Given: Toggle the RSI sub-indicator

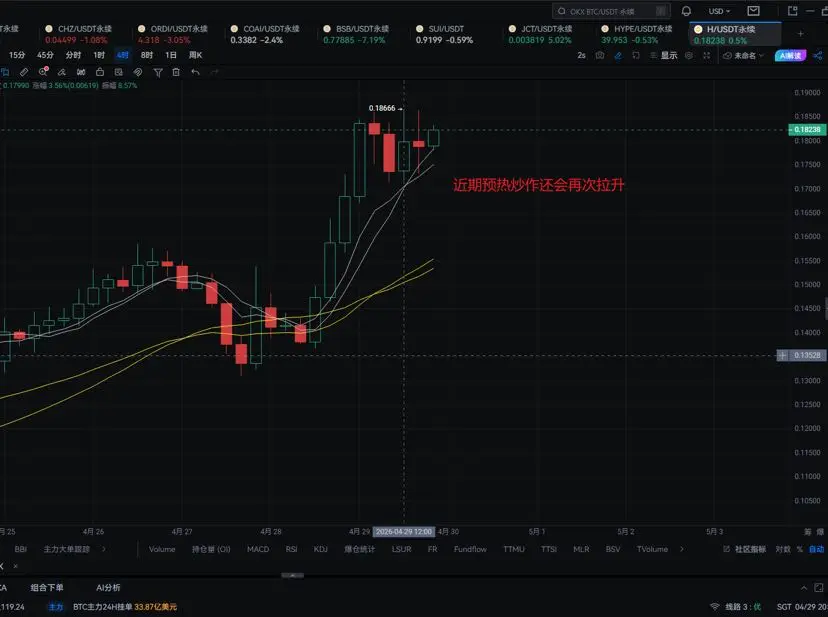Looking at the screenshot, I should pyautogui.click(x=291, y=549).
